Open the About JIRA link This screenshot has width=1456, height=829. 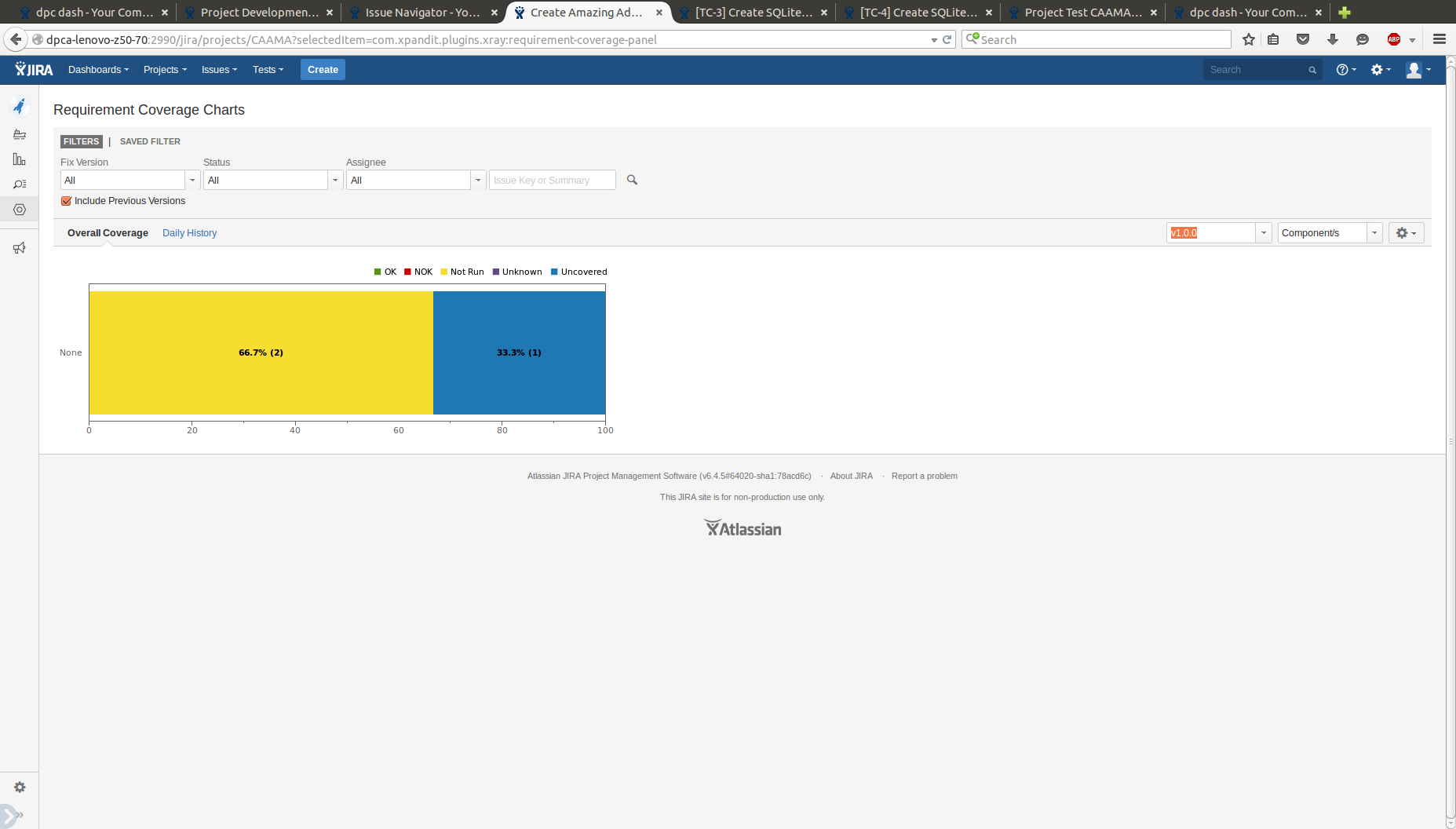tap(851, 476)
